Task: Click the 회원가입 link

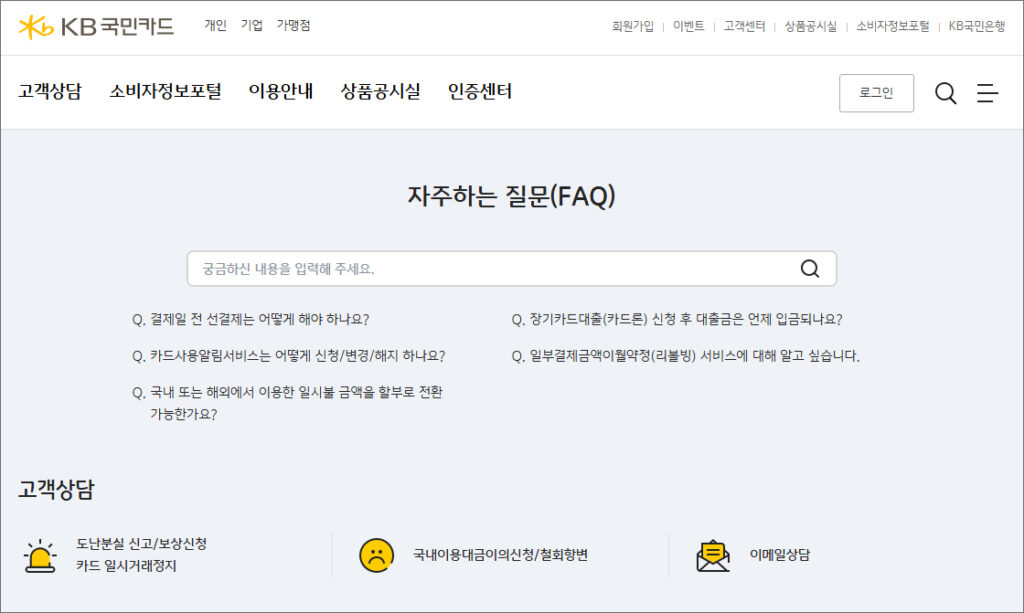Action: click(632, 27)
